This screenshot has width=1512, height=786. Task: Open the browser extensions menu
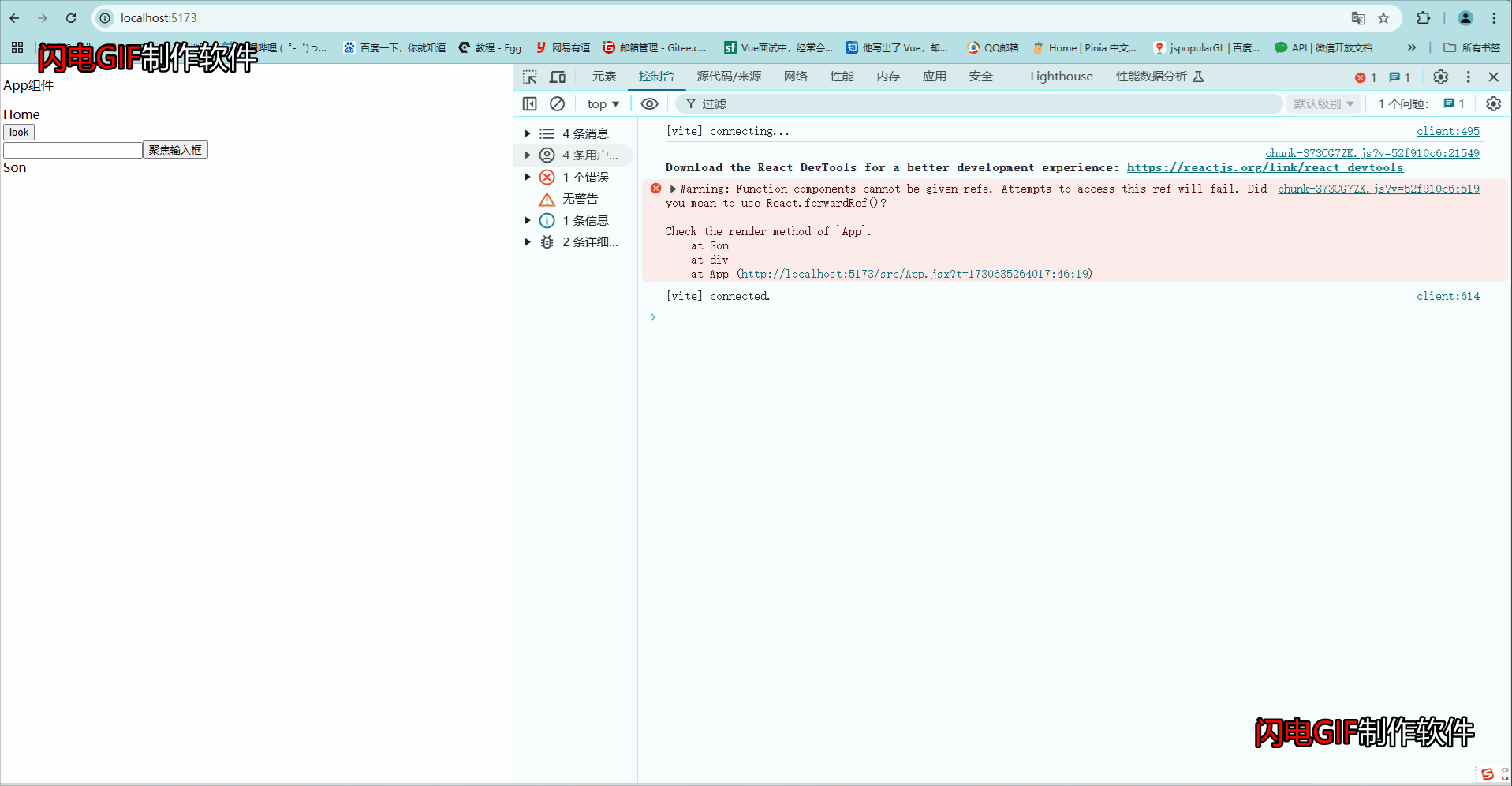[1424, 18]
